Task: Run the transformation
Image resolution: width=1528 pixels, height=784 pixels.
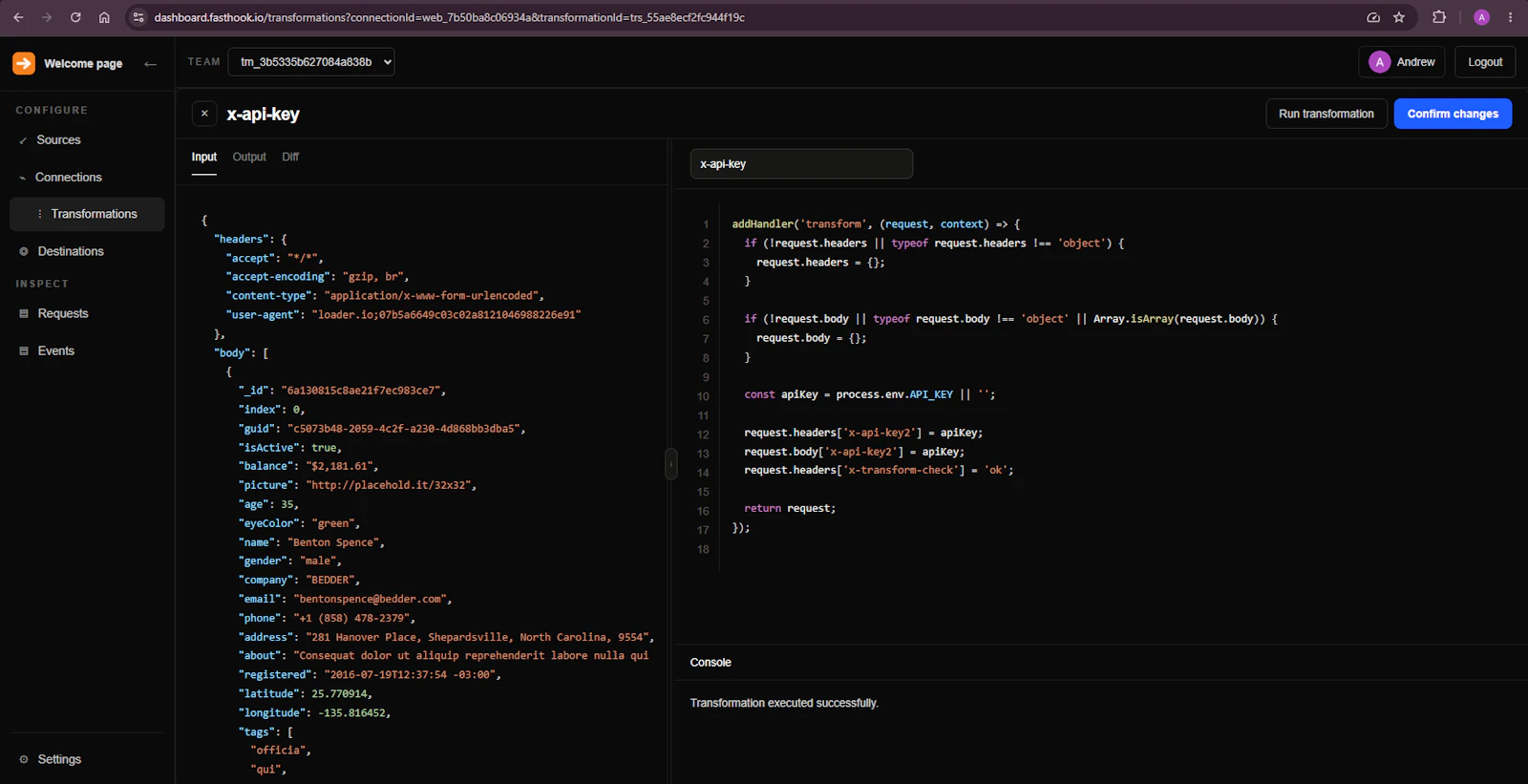Action: 1326,114
